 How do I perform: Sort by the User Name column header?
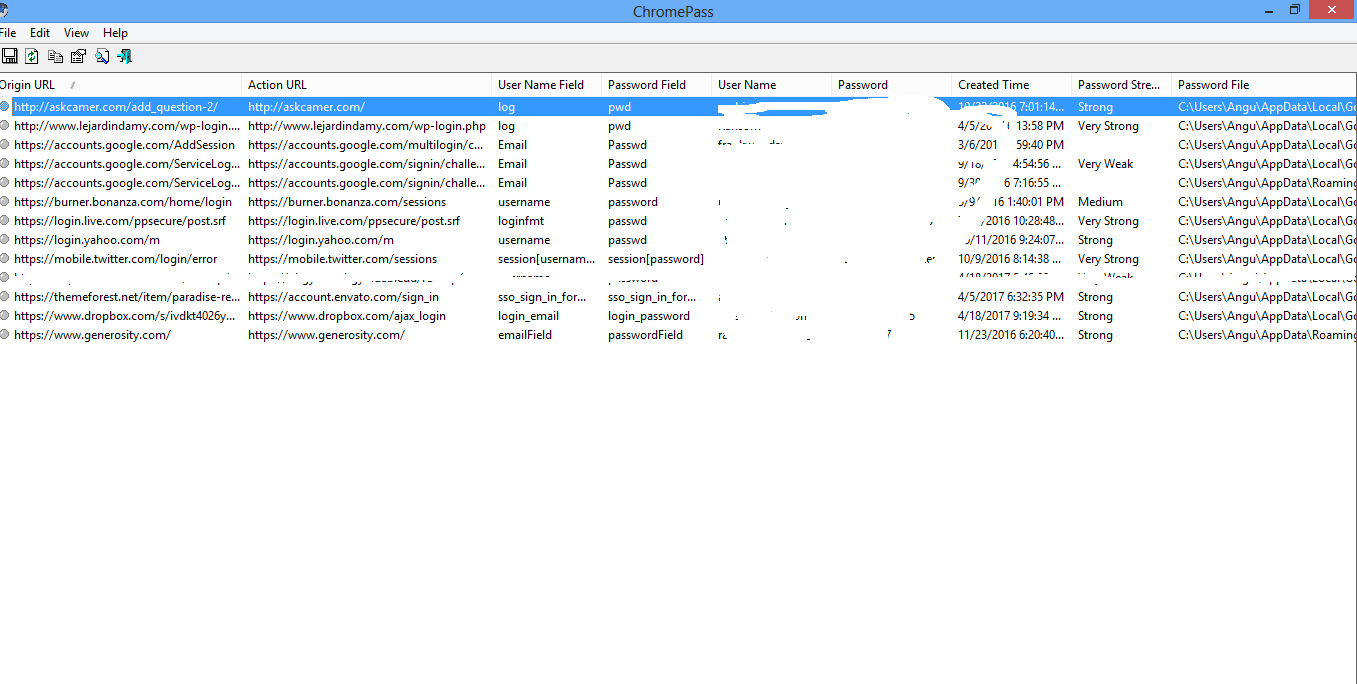click(771, 85)
